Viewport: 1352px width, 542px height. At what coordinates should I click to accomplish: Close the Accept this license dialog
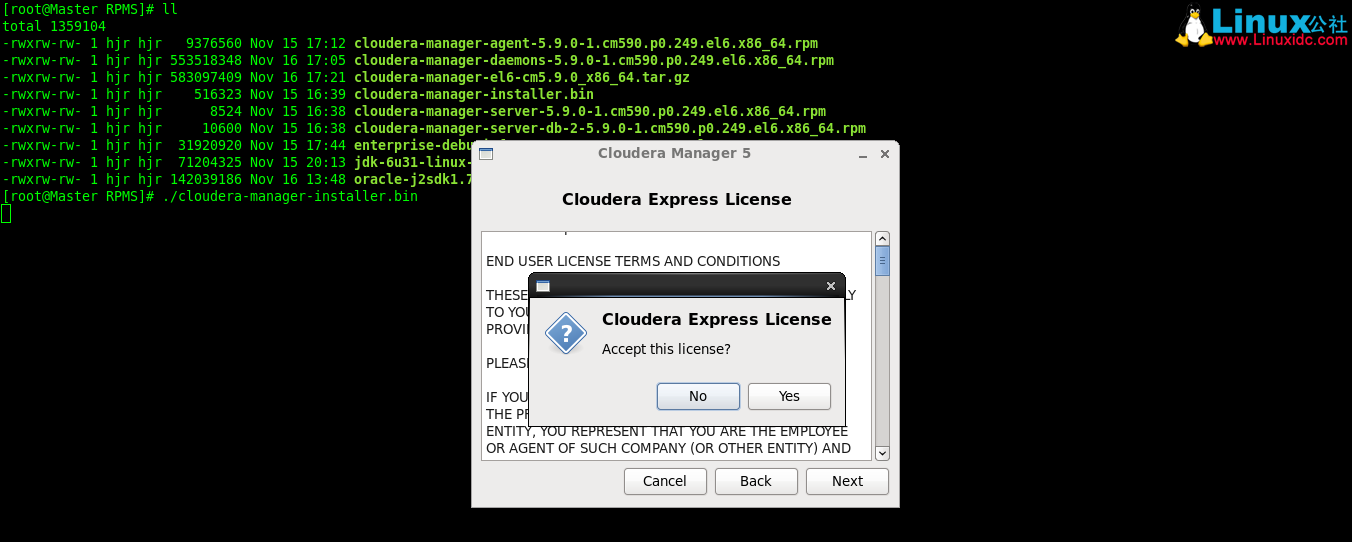830,286
